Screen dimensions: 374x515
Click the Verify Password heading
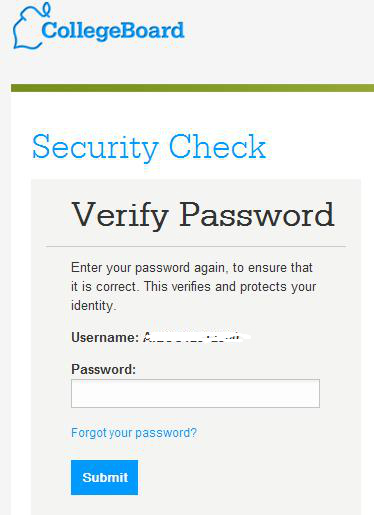point(203,215)
